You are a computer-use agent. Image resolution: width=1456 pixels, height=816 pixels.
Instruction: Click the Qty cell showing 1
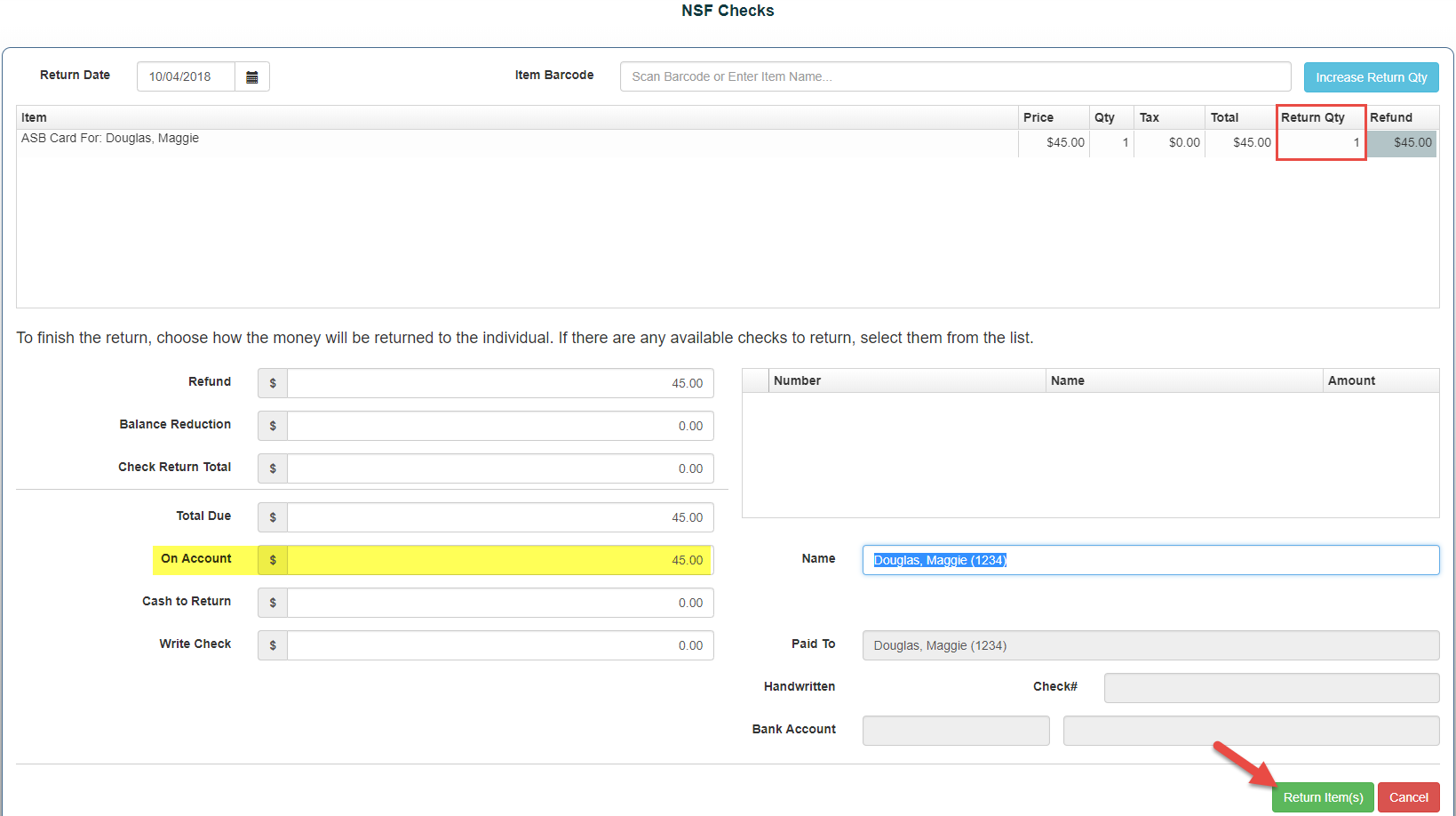[x=1111, y=143]
